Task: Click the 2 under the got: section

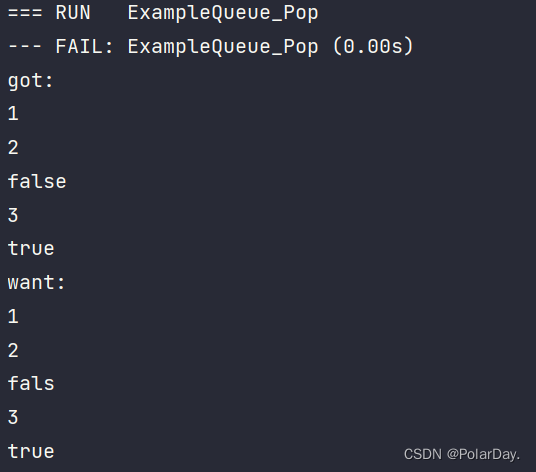Action: (x=13, y=148)
